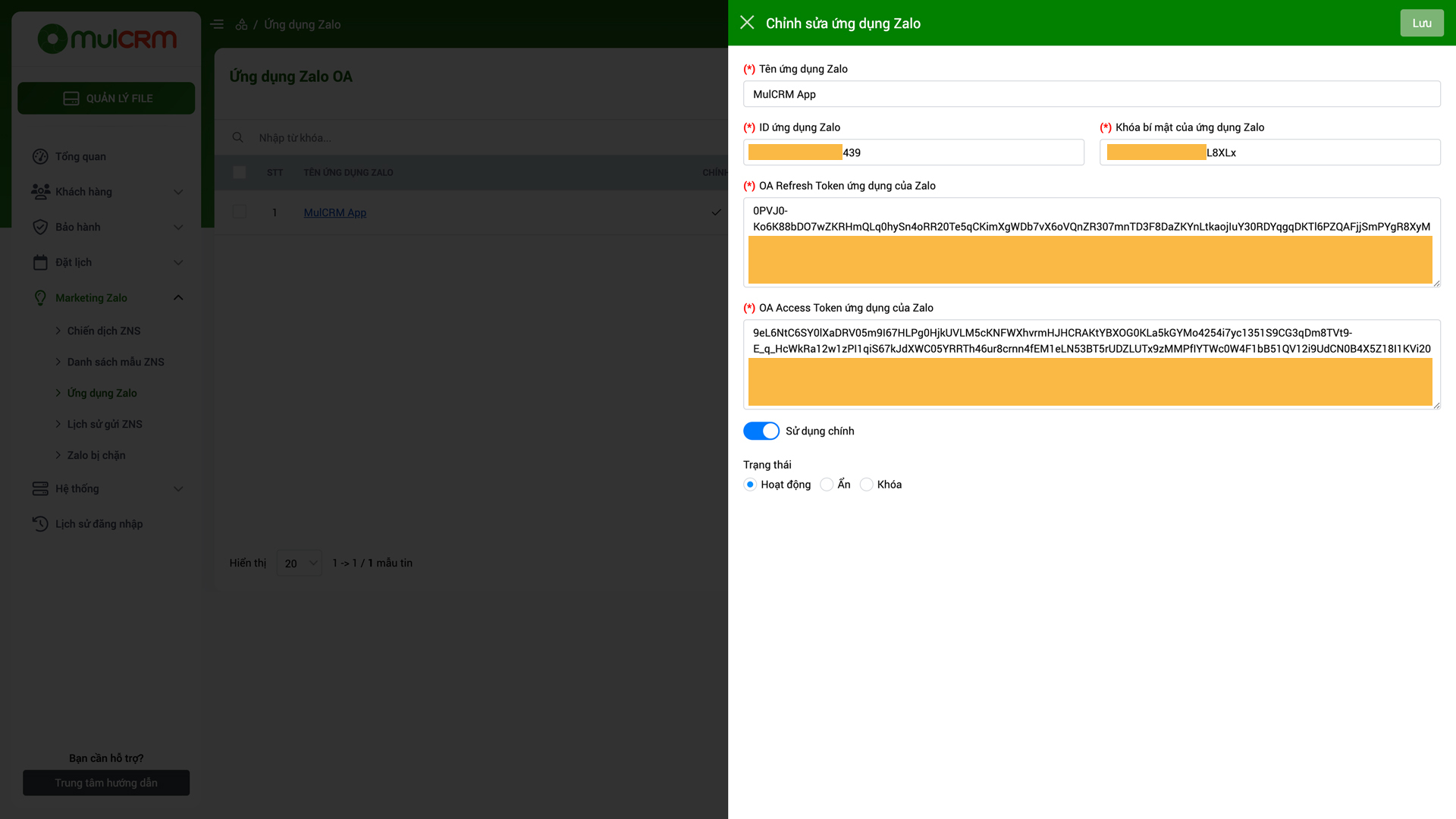Open Chiến dịch ZNS submenu item

coord(104,331)
